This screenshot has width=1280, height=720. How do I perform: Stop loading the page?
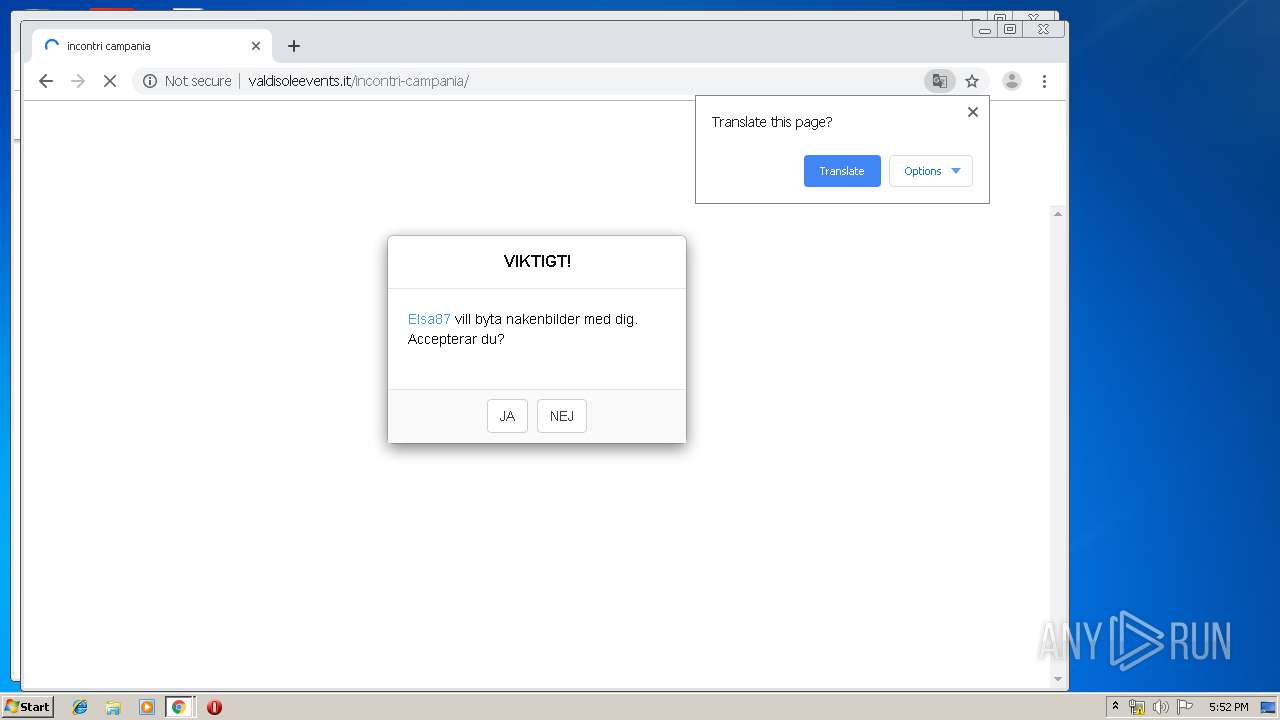point(110,81)
